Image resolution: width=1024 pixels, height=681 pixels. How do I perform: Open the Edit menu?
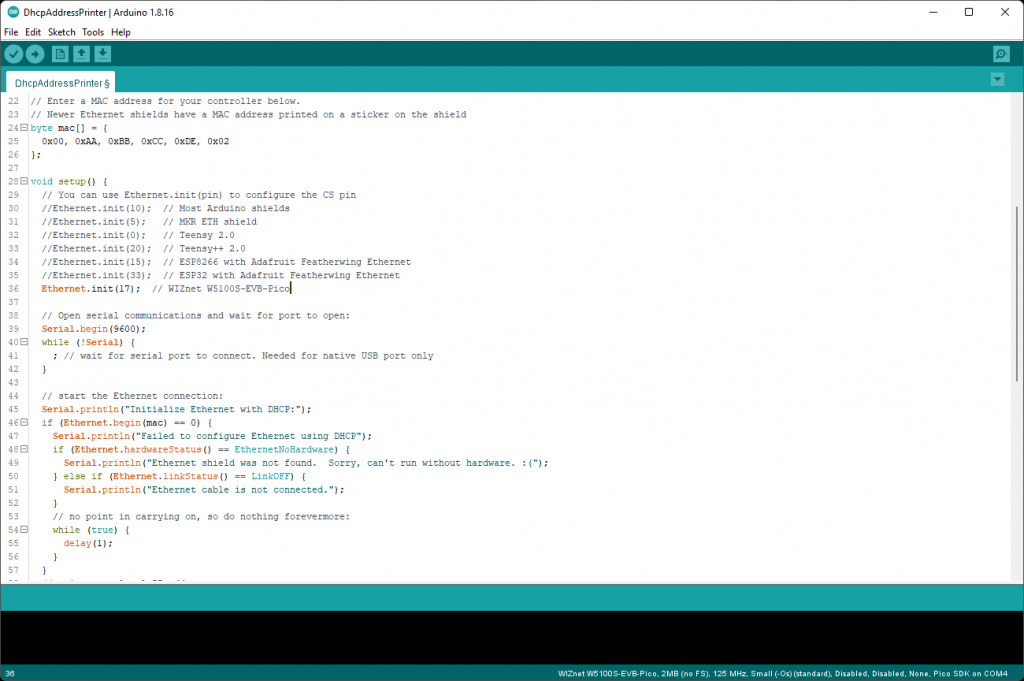click(33, 32)
